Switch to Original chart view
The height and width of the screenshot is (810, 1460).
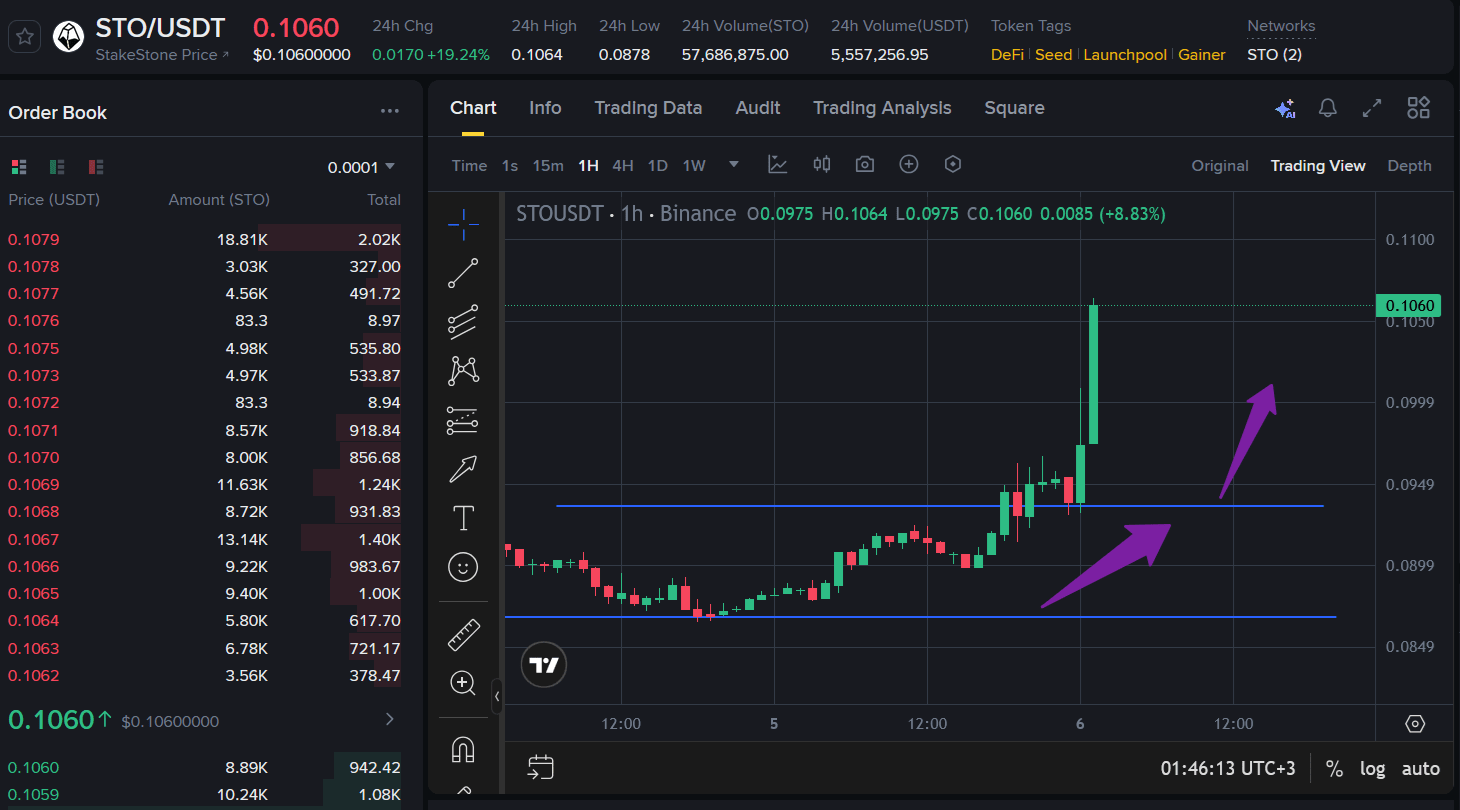[x=1220, y=166]
